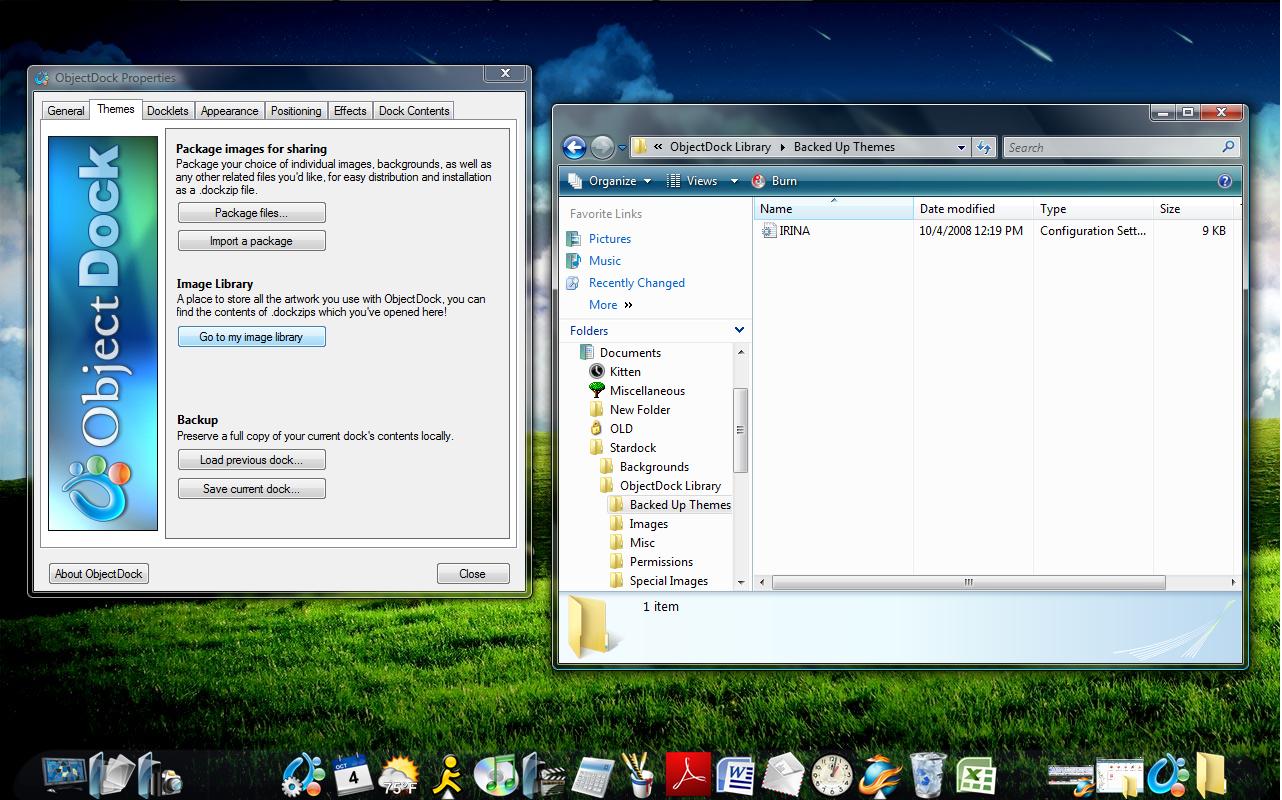Launch the iTunes music icon in dock
Screen dimensions: 1282x800
coord(494,775)
